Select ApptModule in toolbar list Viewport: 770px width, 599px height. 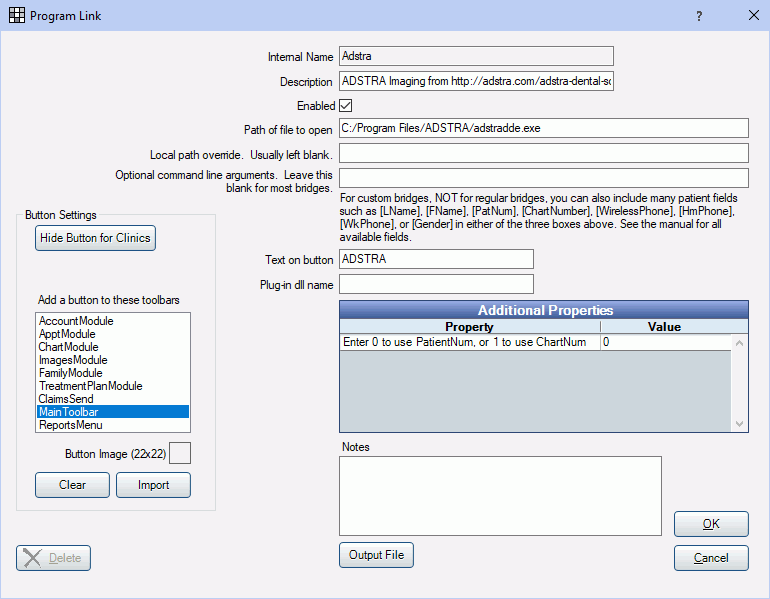click(x=113, y=334)
